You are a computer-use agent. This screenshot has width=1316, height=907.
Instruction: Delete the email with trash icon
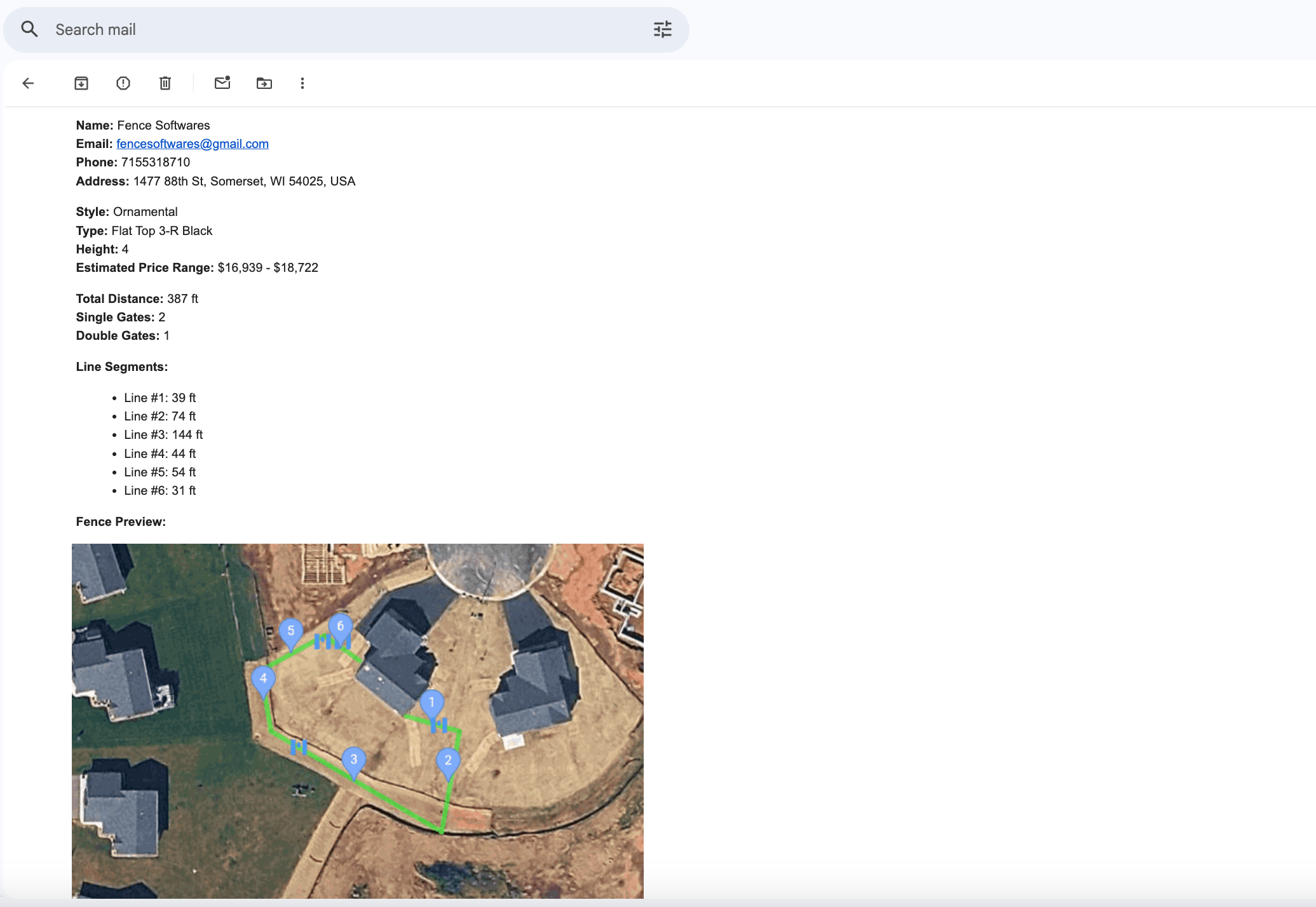tap(165, 83)
